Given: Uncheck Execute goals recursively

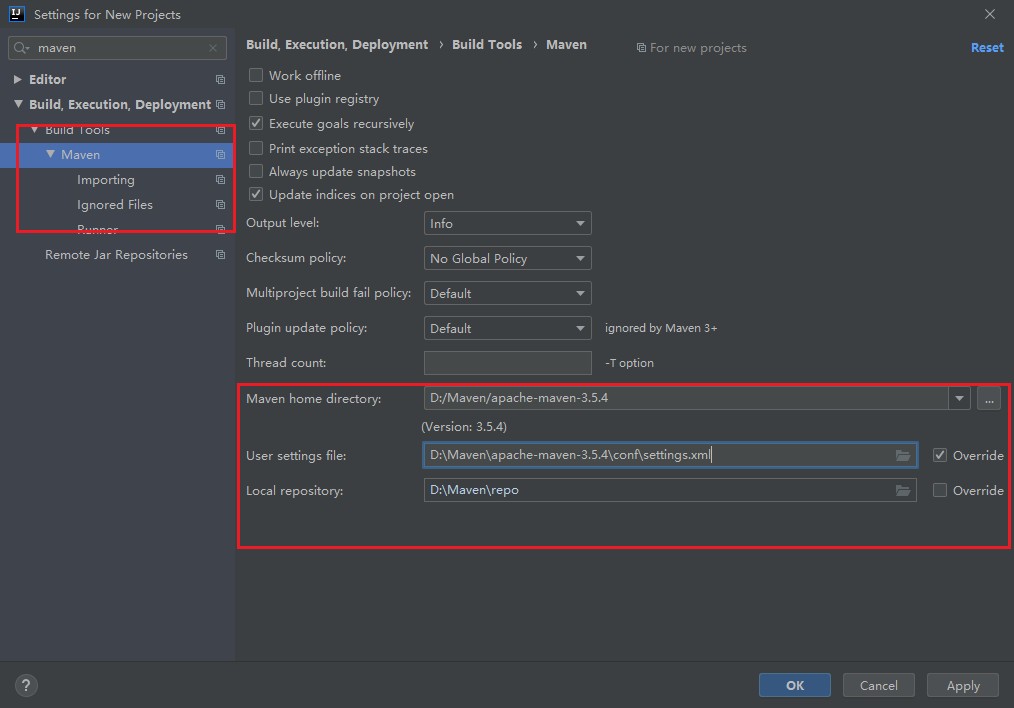Looking at the screenshot, I should coord(256,123).
